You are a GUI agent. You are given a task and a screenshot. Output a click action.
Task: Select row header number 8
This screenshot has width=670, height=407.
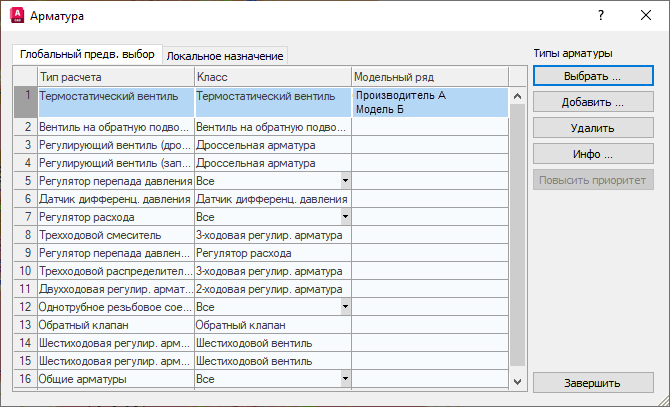point(26,235)
